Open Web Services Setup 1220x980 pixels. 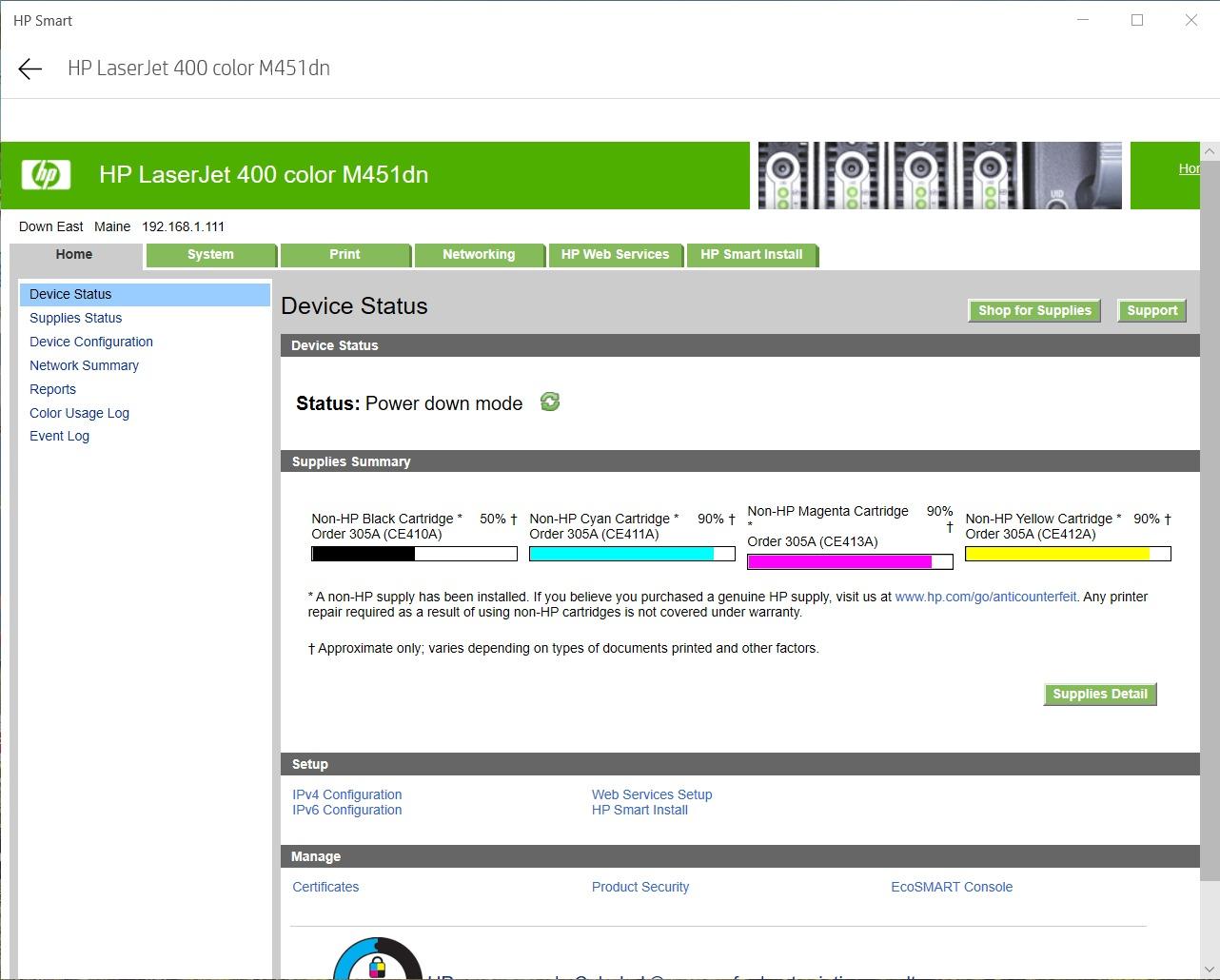(x=652, y=794)
